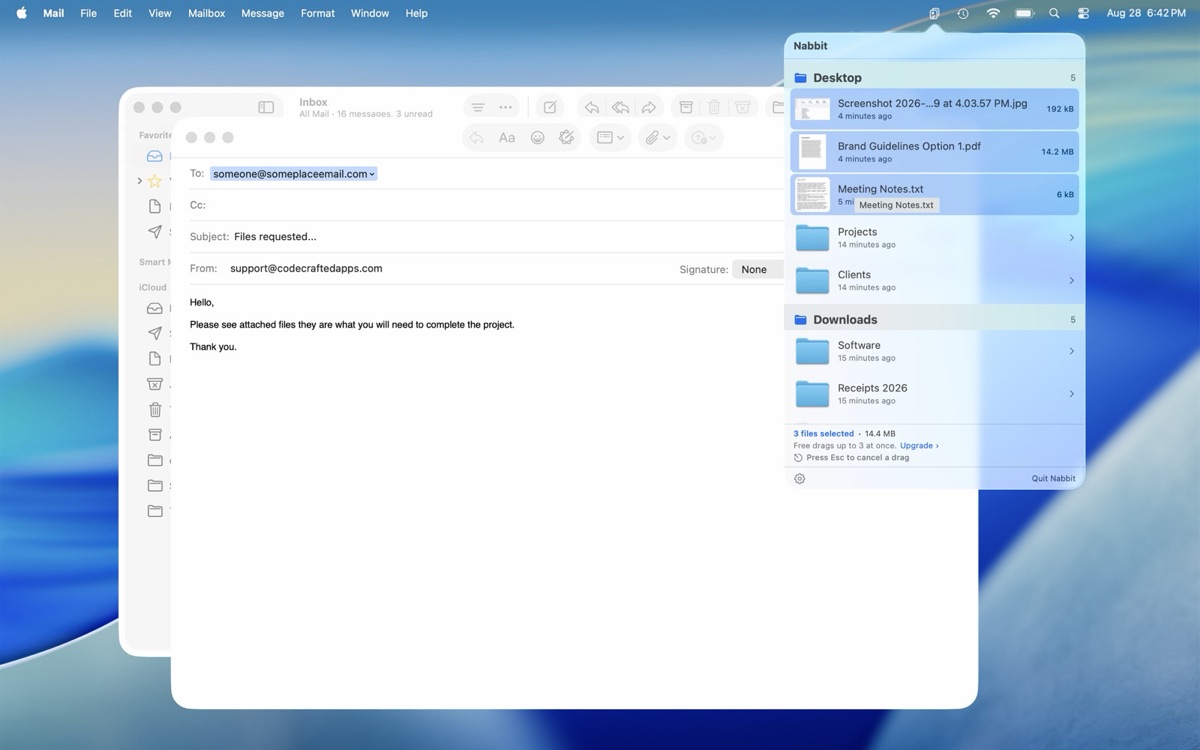1200x750 pixels.
Task: Open the battery status in the menu bar
Action: click(1024, 14)
